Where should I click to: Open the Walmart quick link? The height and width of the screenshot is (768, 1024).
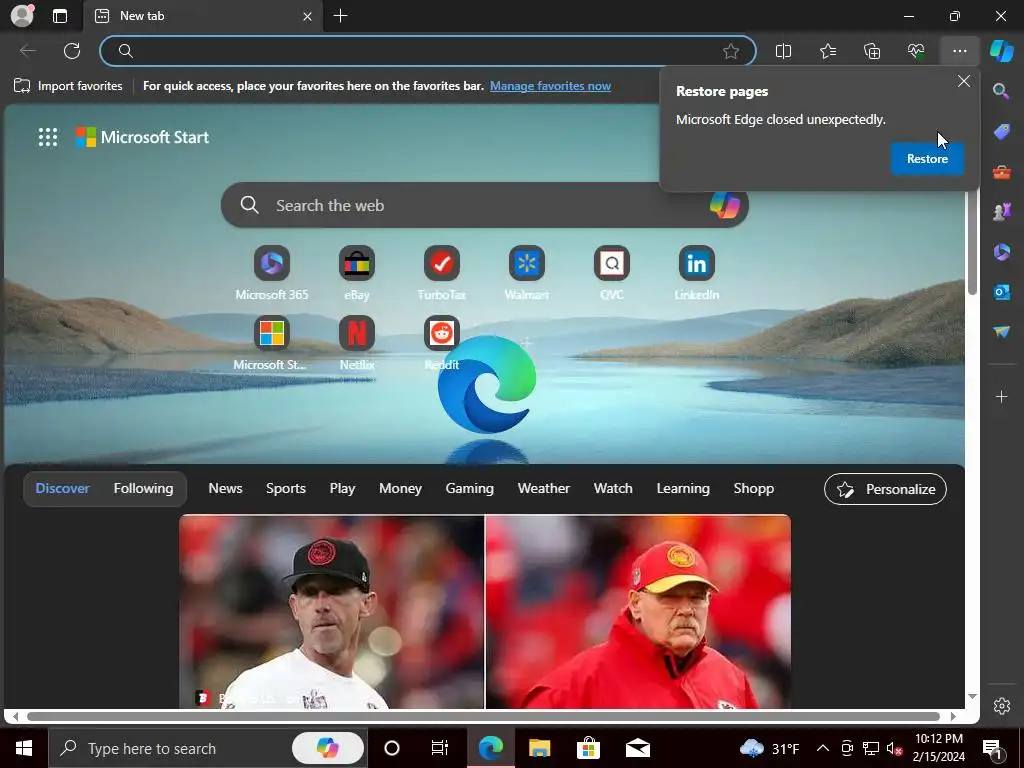point(526,273)
